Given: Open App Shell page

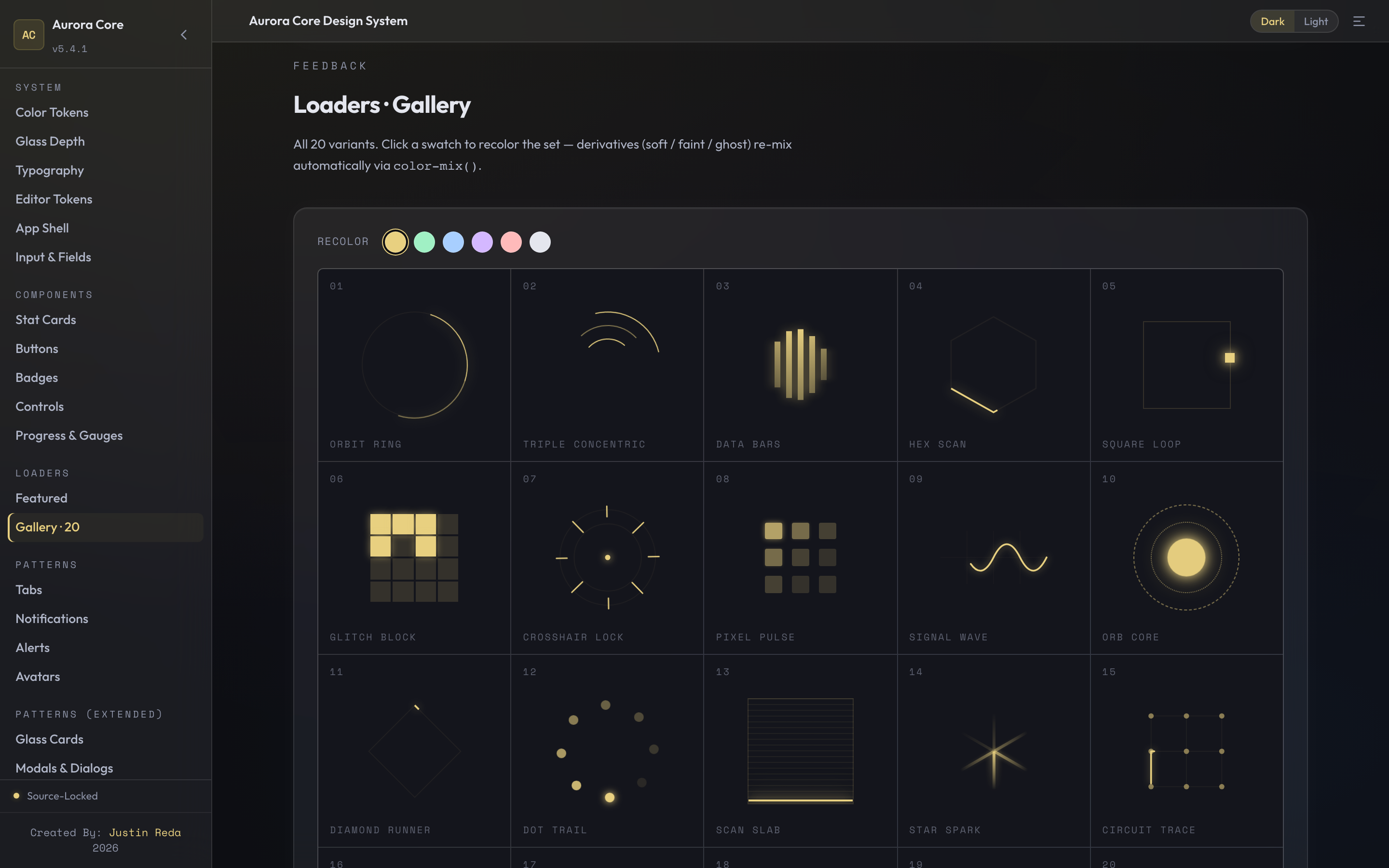Looking at the screenshot, I should tap(106, 228).
